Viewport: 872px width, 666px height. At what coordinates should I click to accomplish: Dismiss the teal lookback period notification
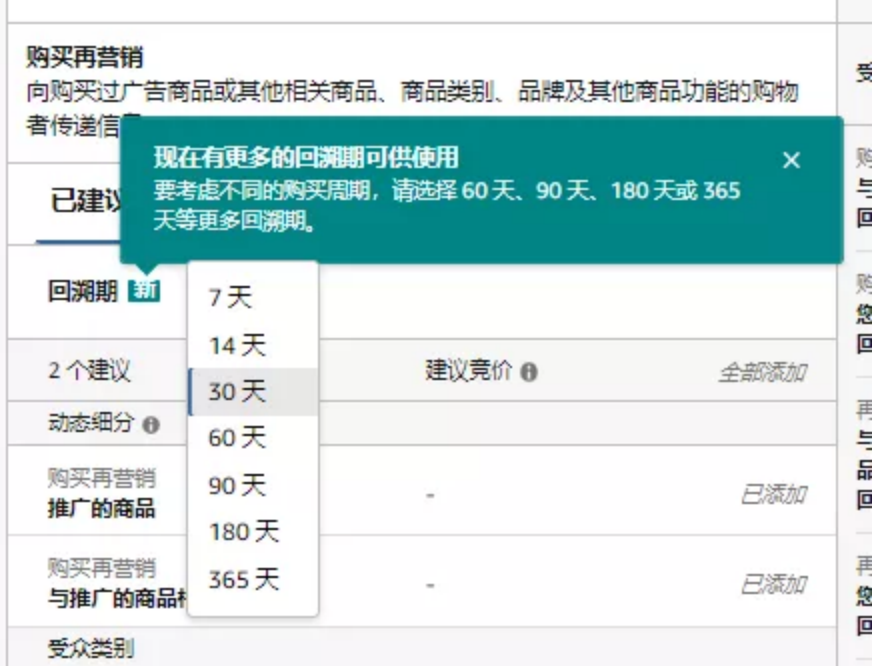pos(791,160)
